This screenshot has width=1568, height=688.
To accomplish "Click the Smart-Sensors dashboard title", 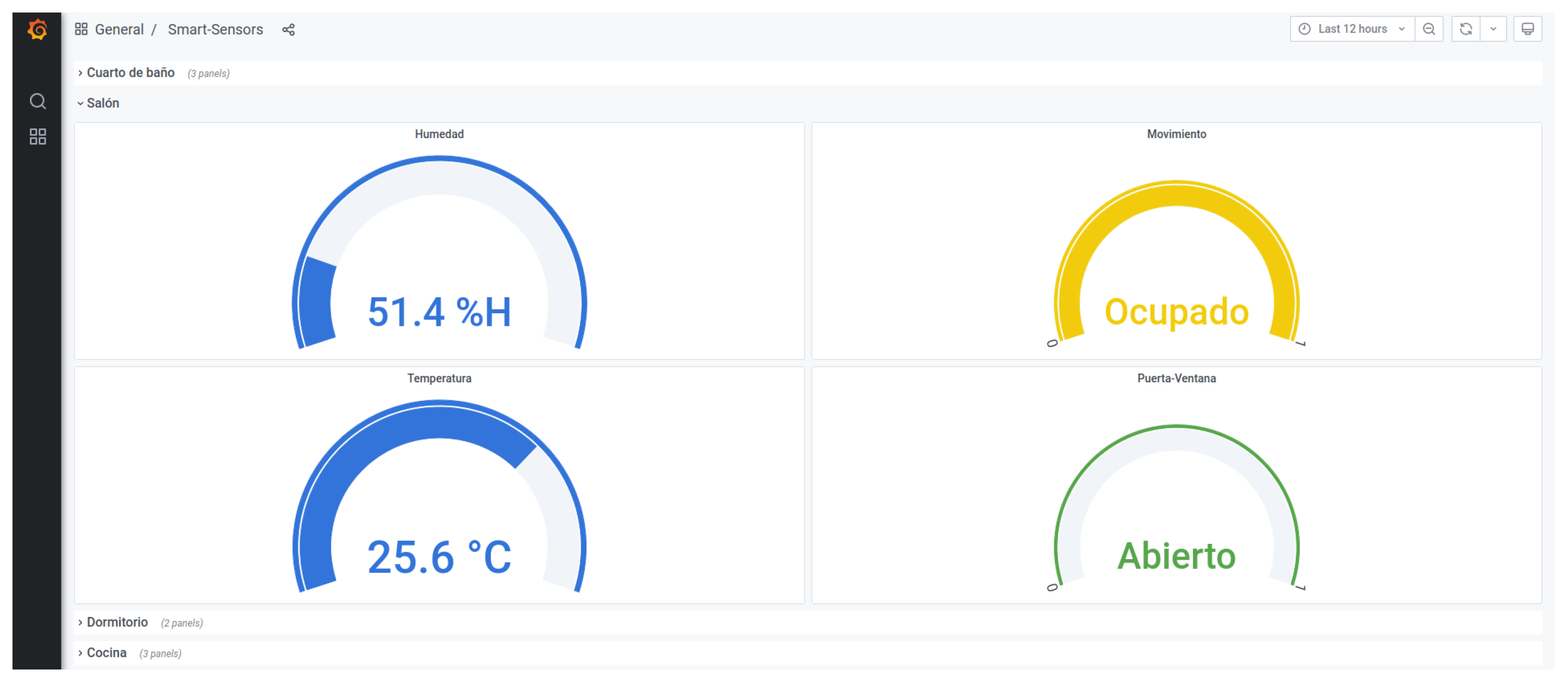I will pyautogui.click(x=215, y=29).
